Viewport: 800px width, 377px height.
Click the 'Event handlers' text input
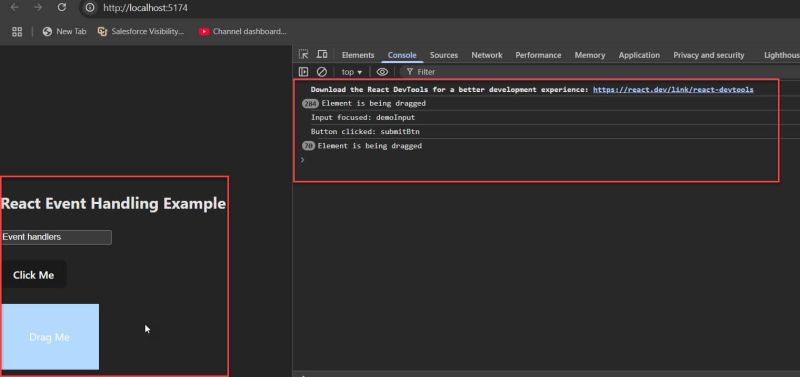coord(56,237)
